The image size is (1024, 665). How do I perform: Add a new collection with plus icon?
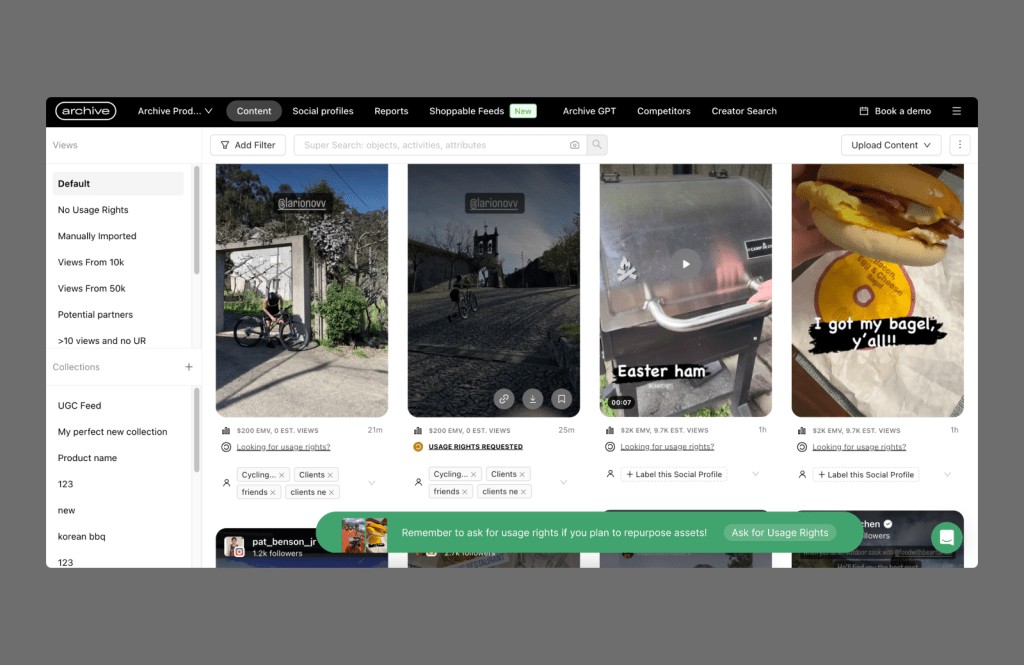pos(189,367)
